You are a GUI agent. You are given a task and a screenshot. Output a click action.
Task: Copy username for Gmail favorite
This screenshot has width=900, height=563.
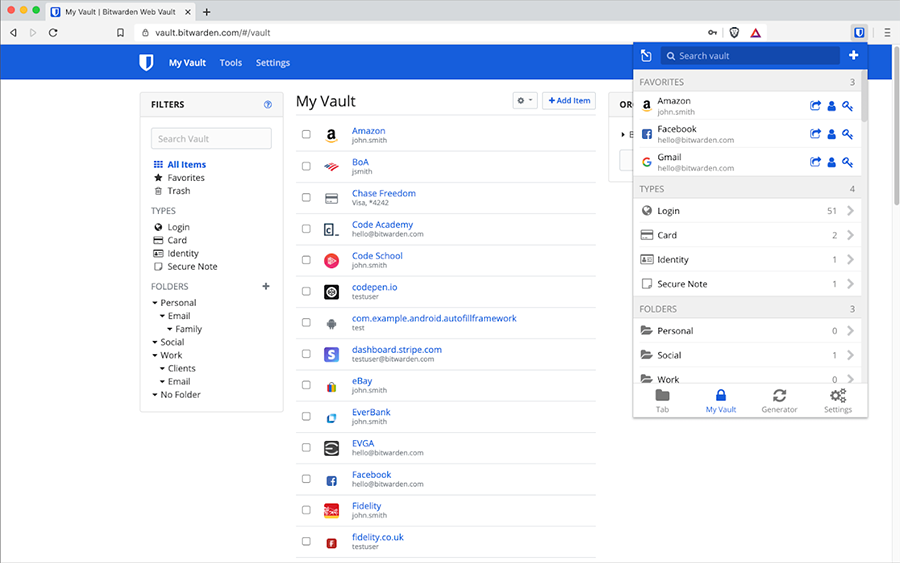pyautogui.click(x=831, y=162)
